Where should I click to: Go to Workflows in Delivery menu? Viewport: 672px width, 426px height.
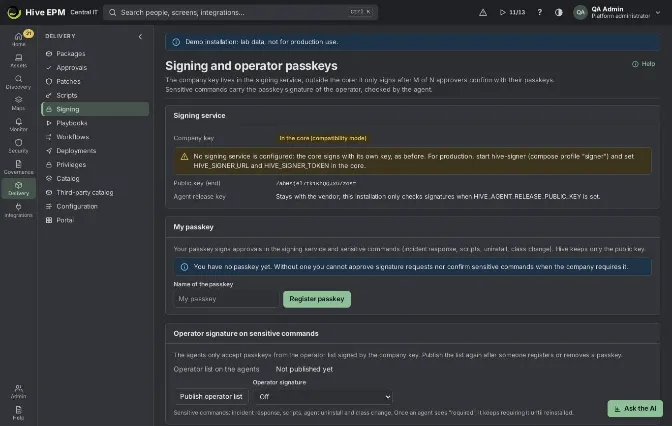pos(95,137)
